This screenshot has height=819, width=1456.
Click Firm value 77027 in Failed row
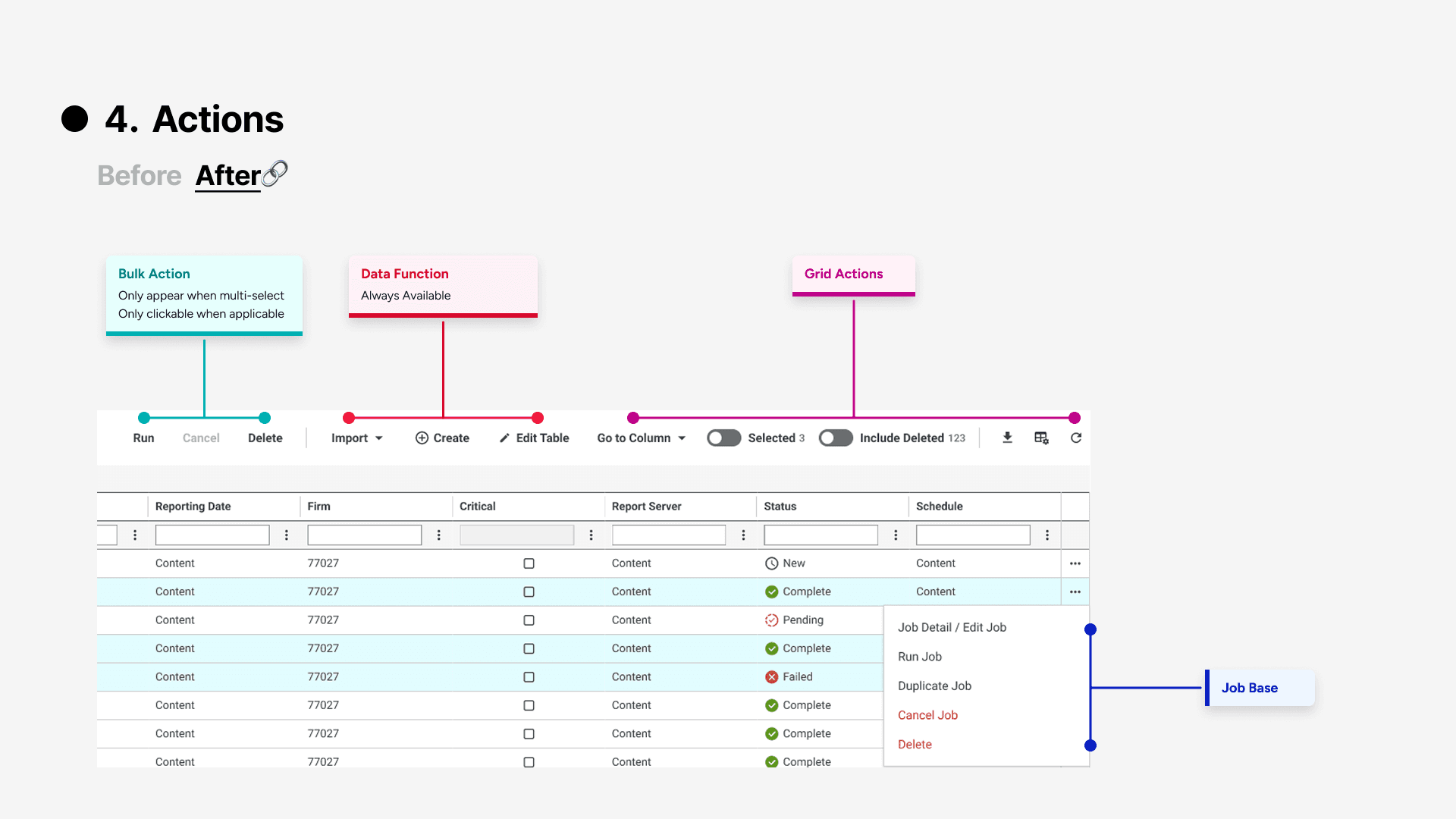[323, 677]
